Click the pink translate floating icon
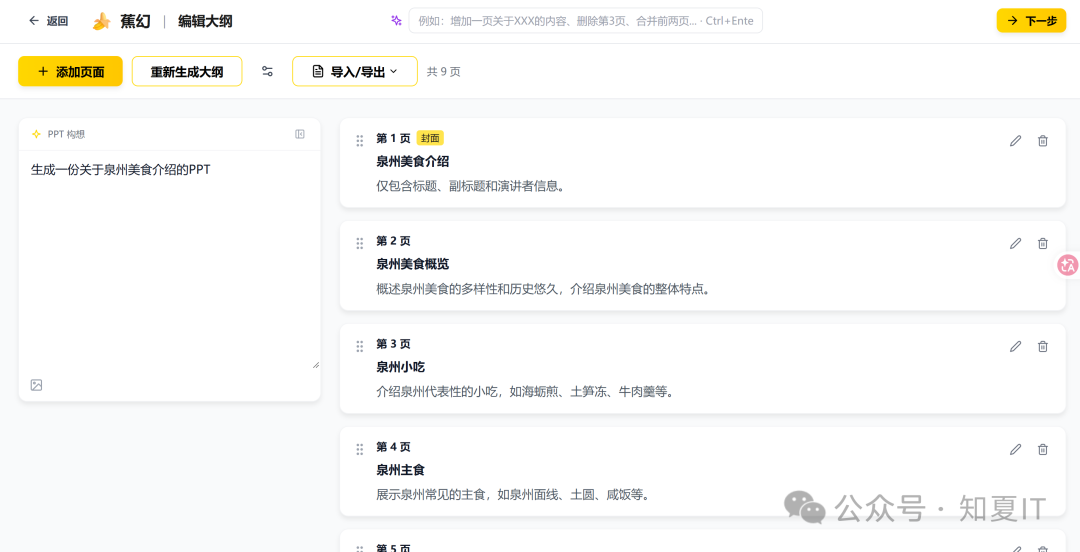Screen dimensions: 1080x552 (x=1068, y=265)
